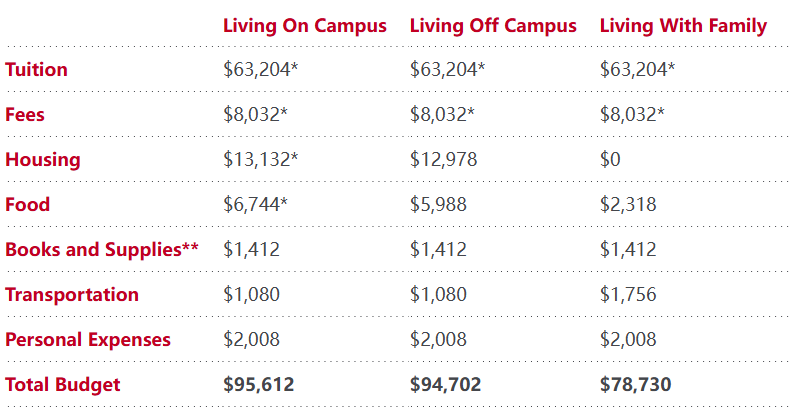Click the Food row label
Viewport: 794px width, 414px height.
pos(28,205)
